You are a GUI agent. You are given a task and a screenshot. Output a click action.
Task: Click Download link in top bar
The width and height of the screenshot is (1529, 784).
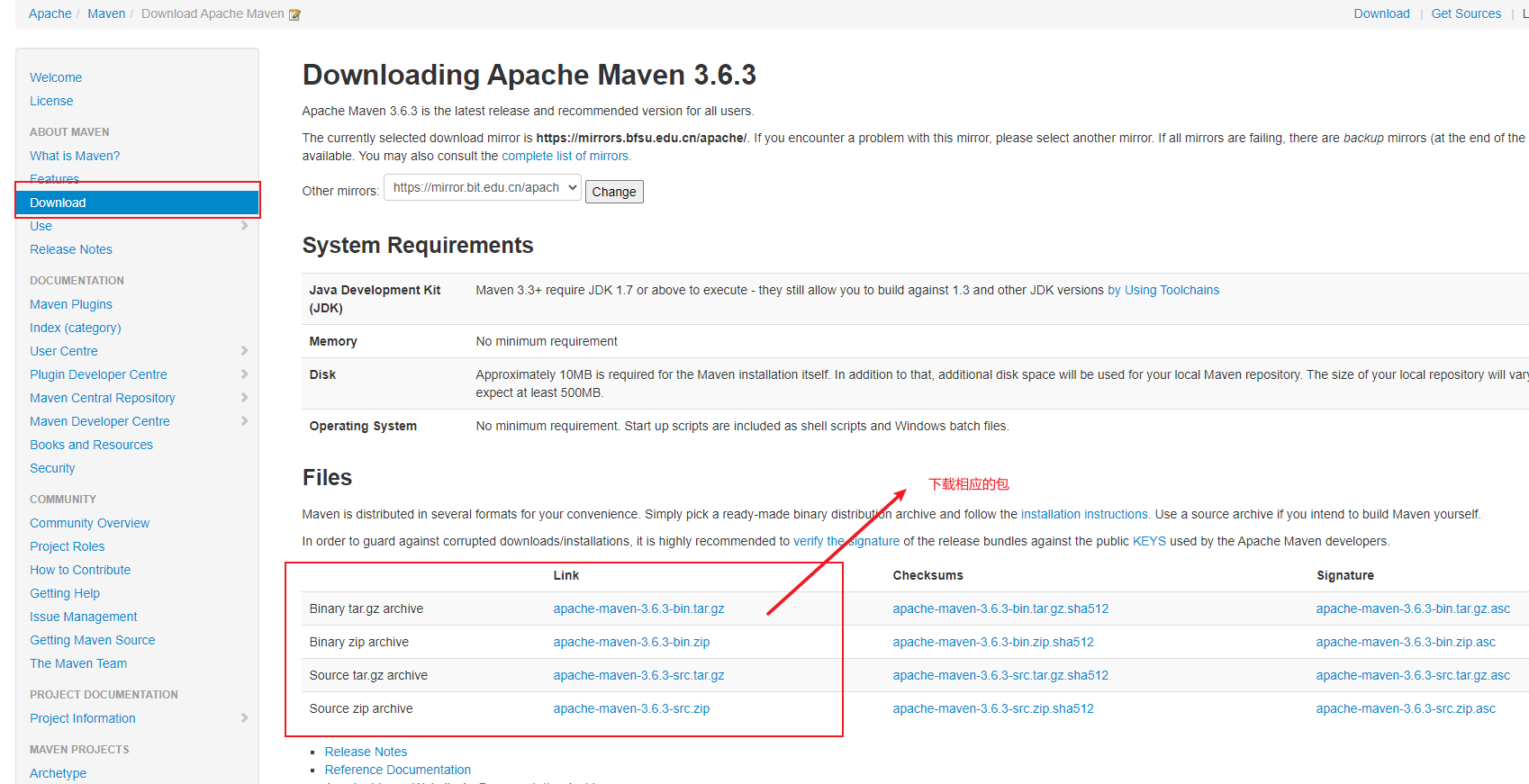[1381, 14]
